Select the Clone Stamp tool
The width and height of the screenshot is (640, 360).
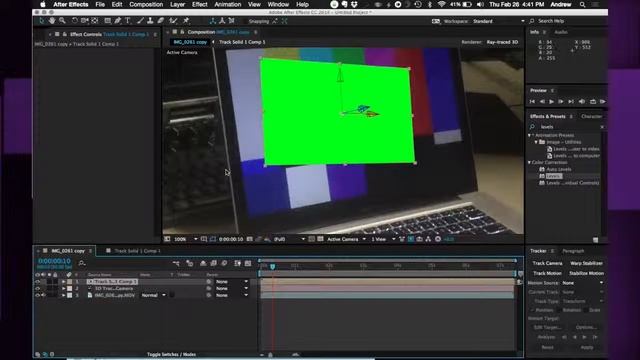[150, 20]
